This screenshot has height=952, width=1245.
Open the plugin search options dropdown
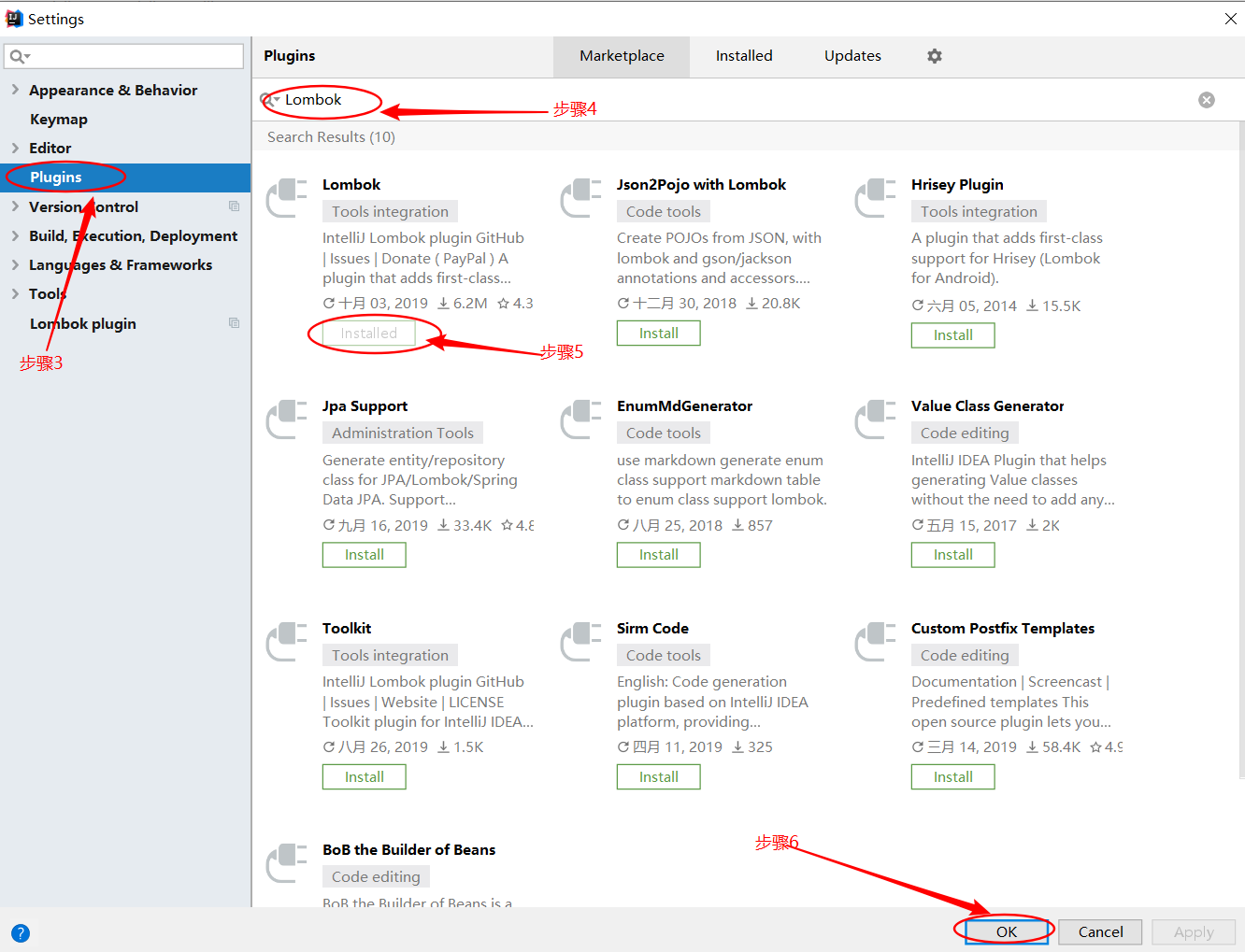270,99
